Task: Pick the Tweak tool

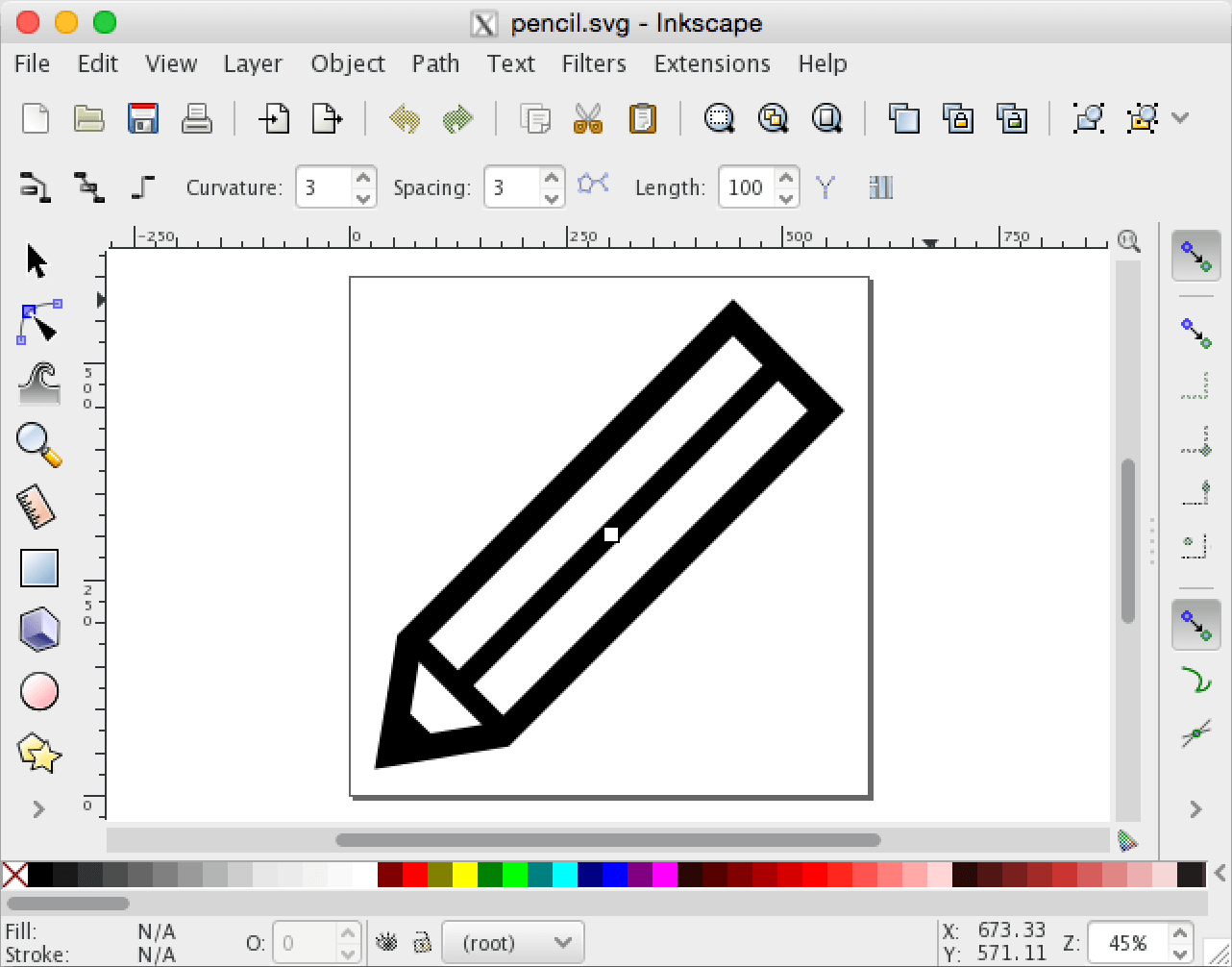Action: (38, 384)
